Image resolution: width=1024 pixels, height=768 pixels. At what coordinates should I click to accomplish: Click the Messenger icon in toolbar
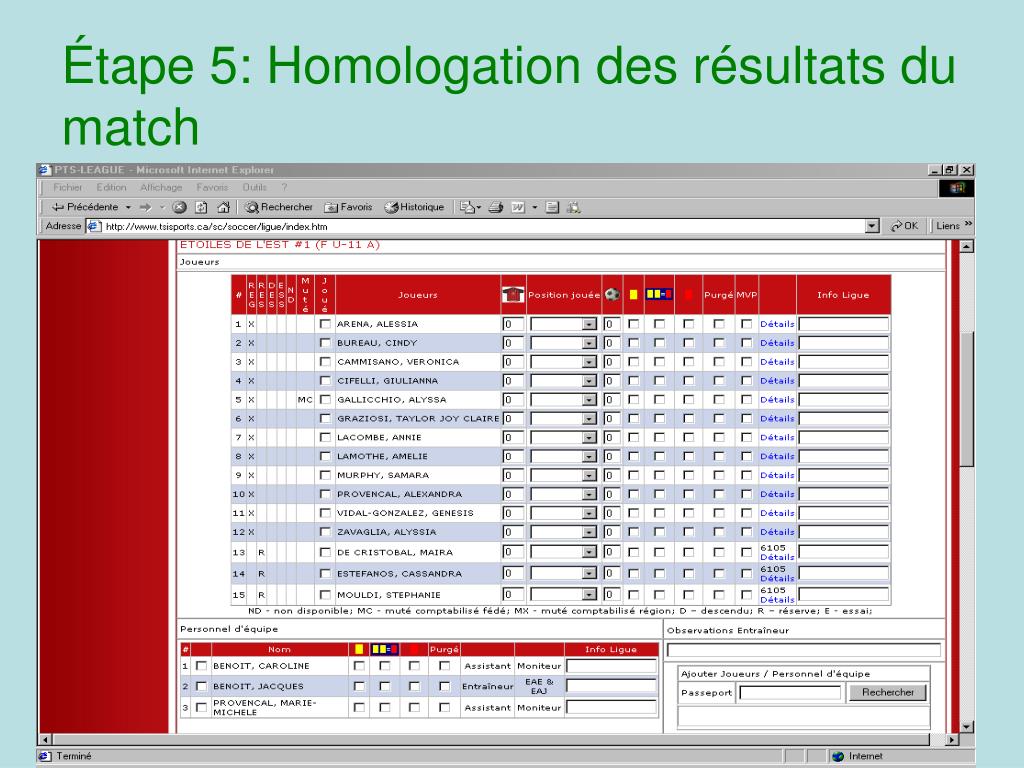[573, 208]
